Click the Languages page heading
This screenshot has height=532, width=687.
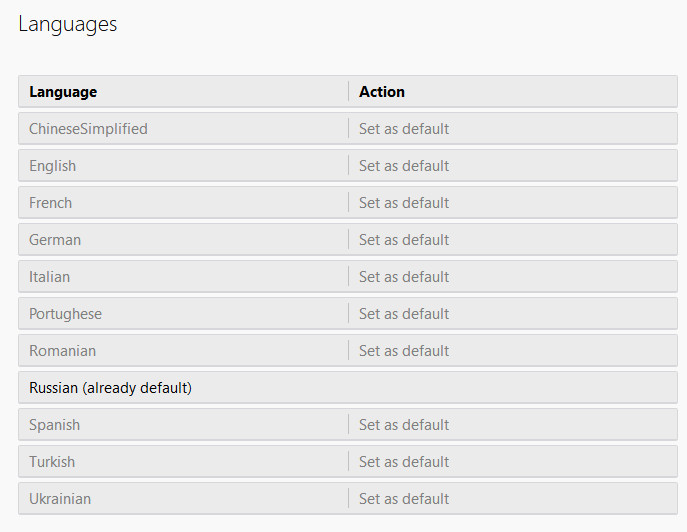point(68,24)
